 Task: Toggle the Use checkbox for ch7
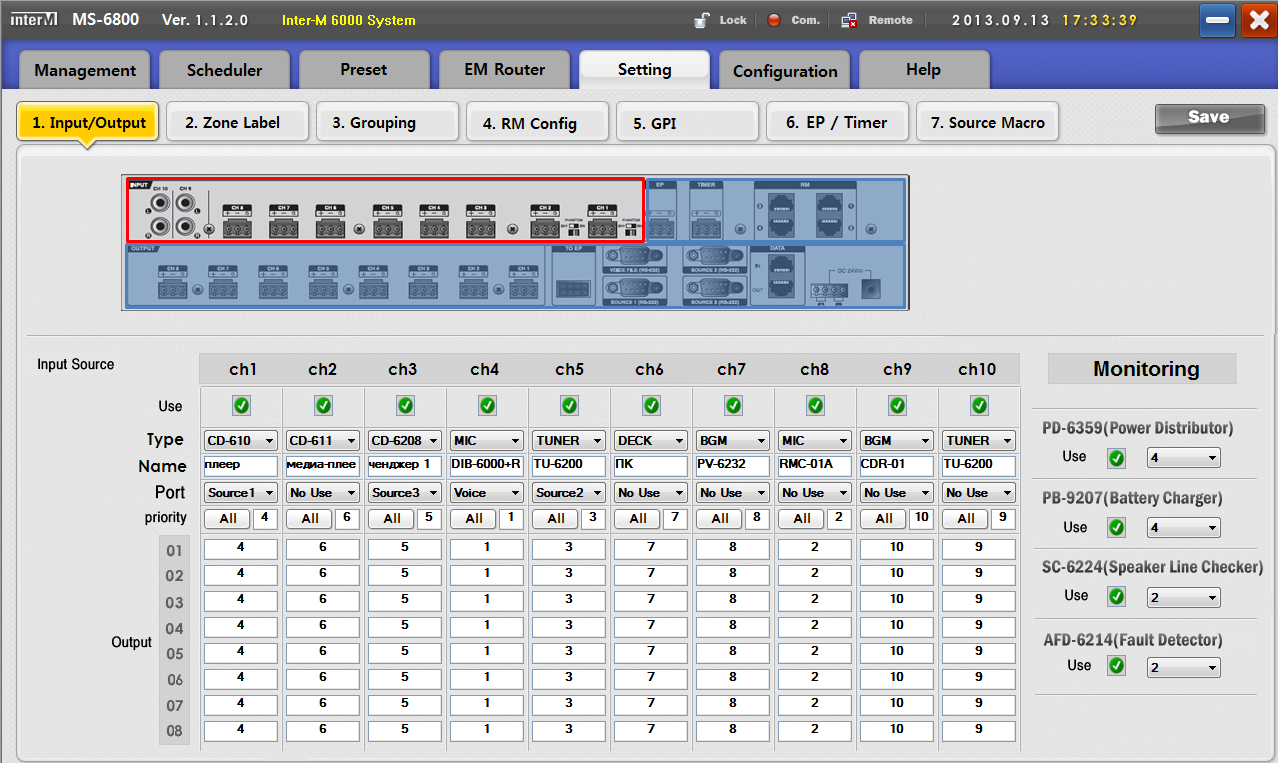coord(733,405)
